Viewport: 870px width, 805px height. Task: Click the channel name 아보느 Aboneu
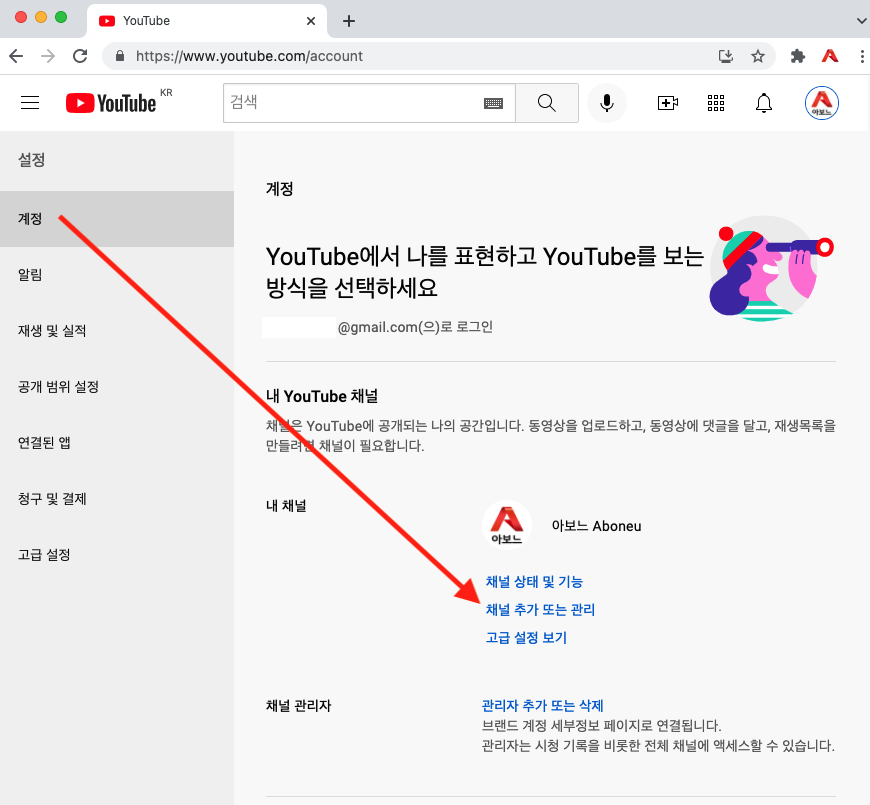coord(596,526)
